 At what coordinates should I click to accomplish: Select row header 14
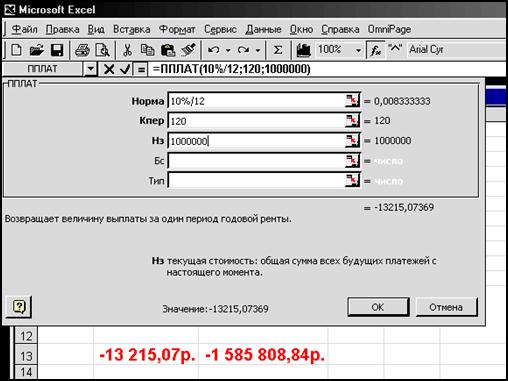coord(26,372)
